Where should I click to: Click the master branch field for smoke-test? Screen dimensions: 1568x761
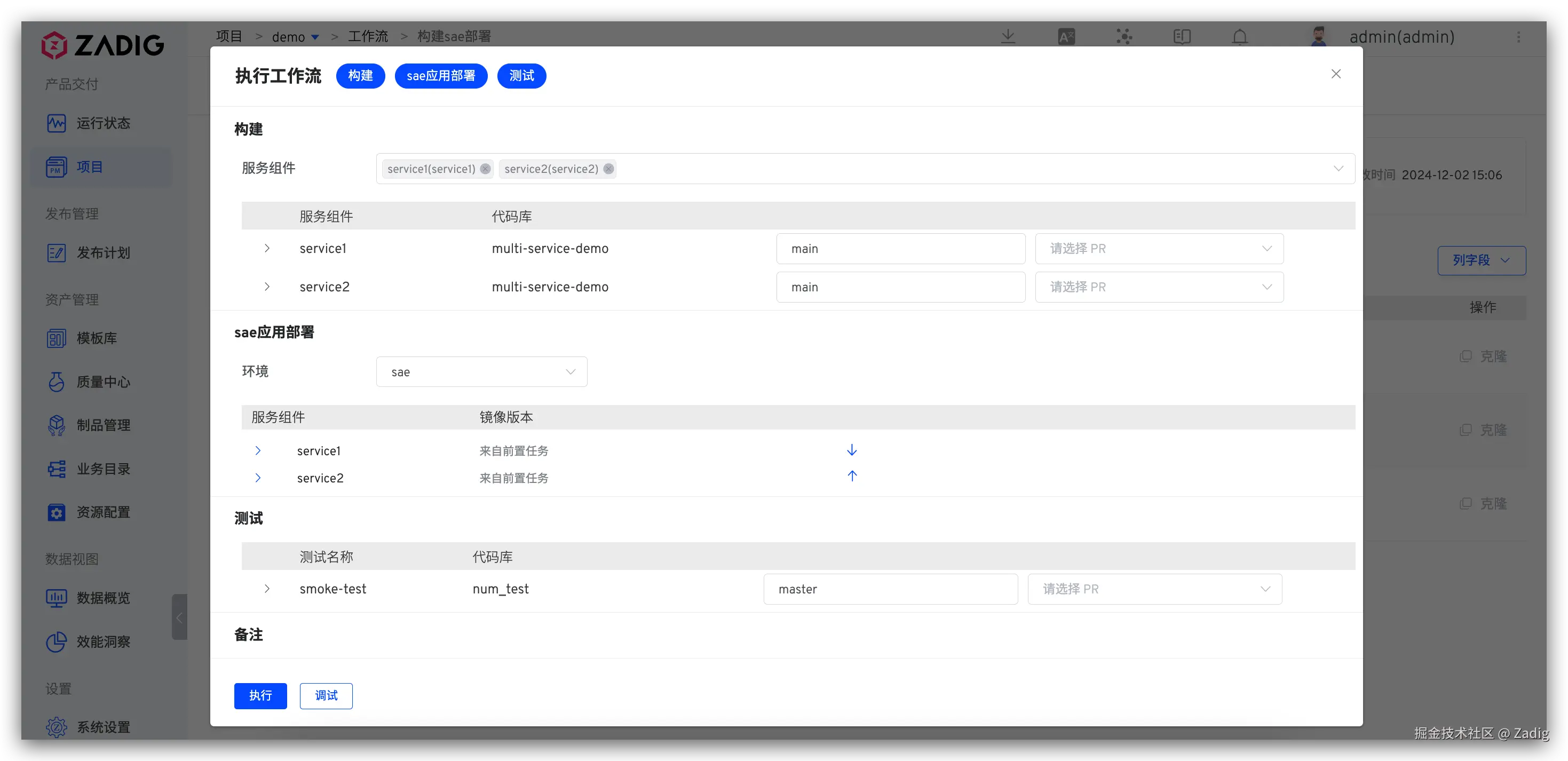coord(890,589)
